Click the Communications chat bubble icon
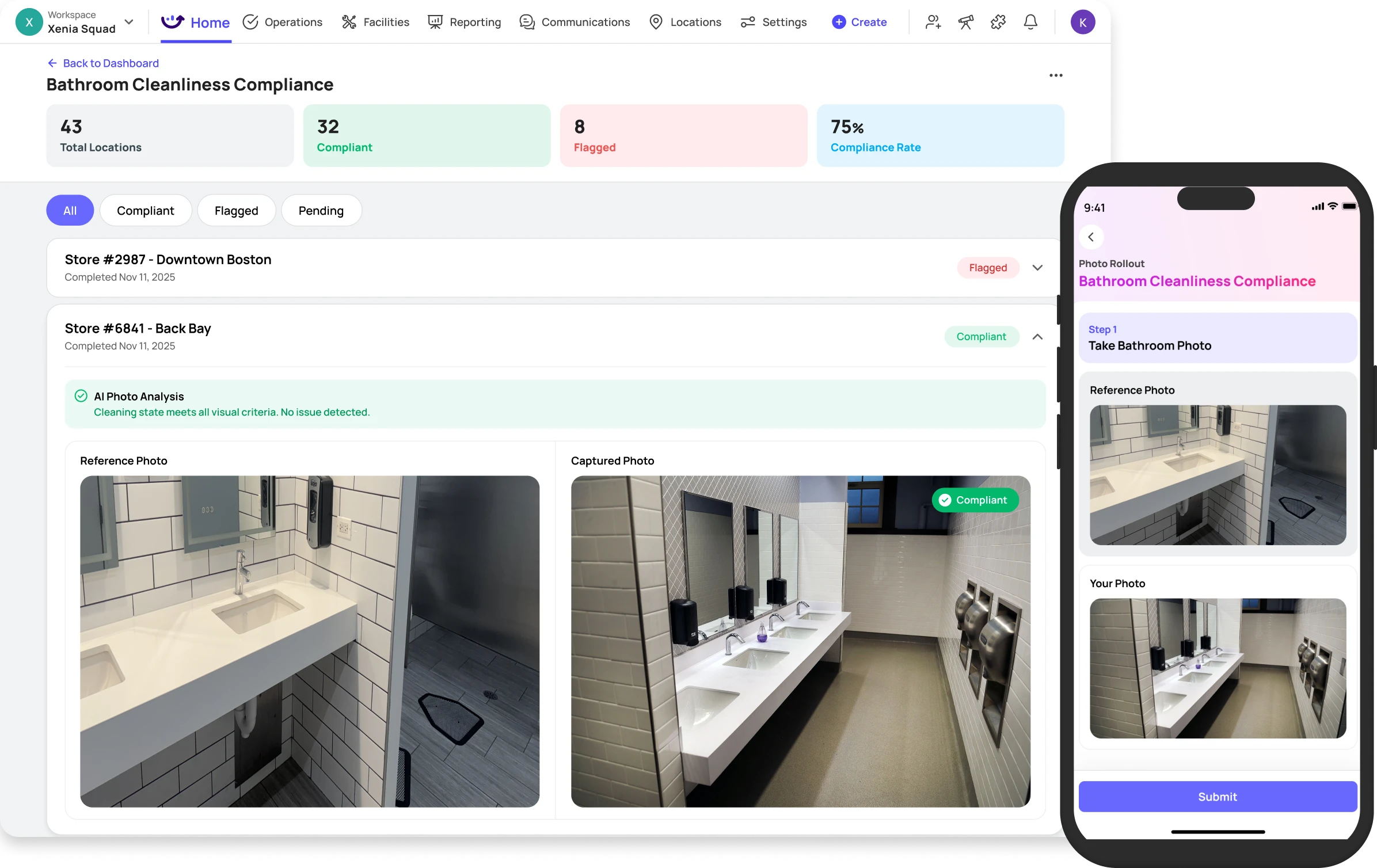Screen dimensions: 1377x868 [x=526, y=22]
